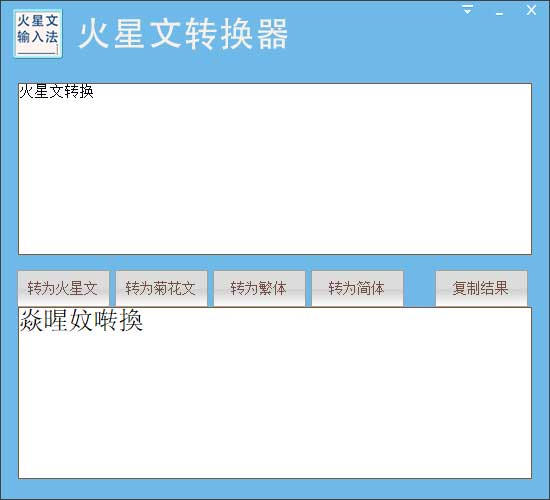Click the result text 焱暒妏啭換
This screenshot has height=500, width=550.
[81, 320]
